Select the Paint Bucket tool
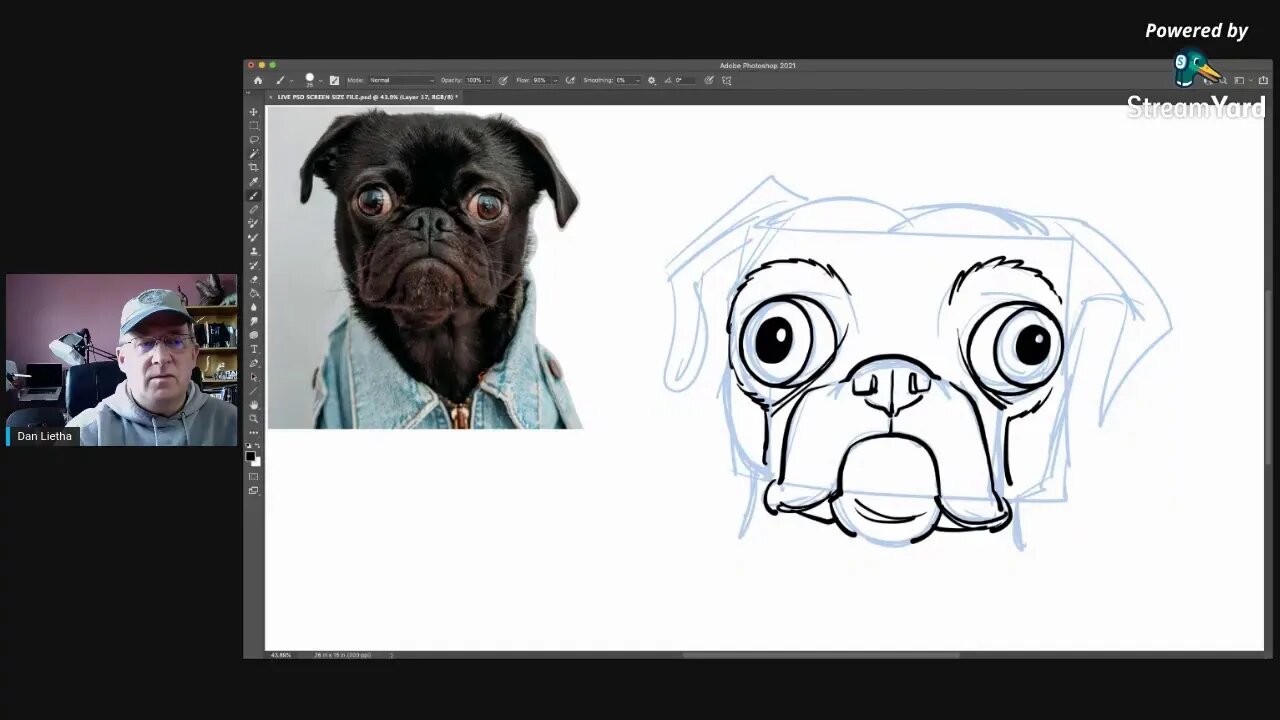 tap(254, 293)
